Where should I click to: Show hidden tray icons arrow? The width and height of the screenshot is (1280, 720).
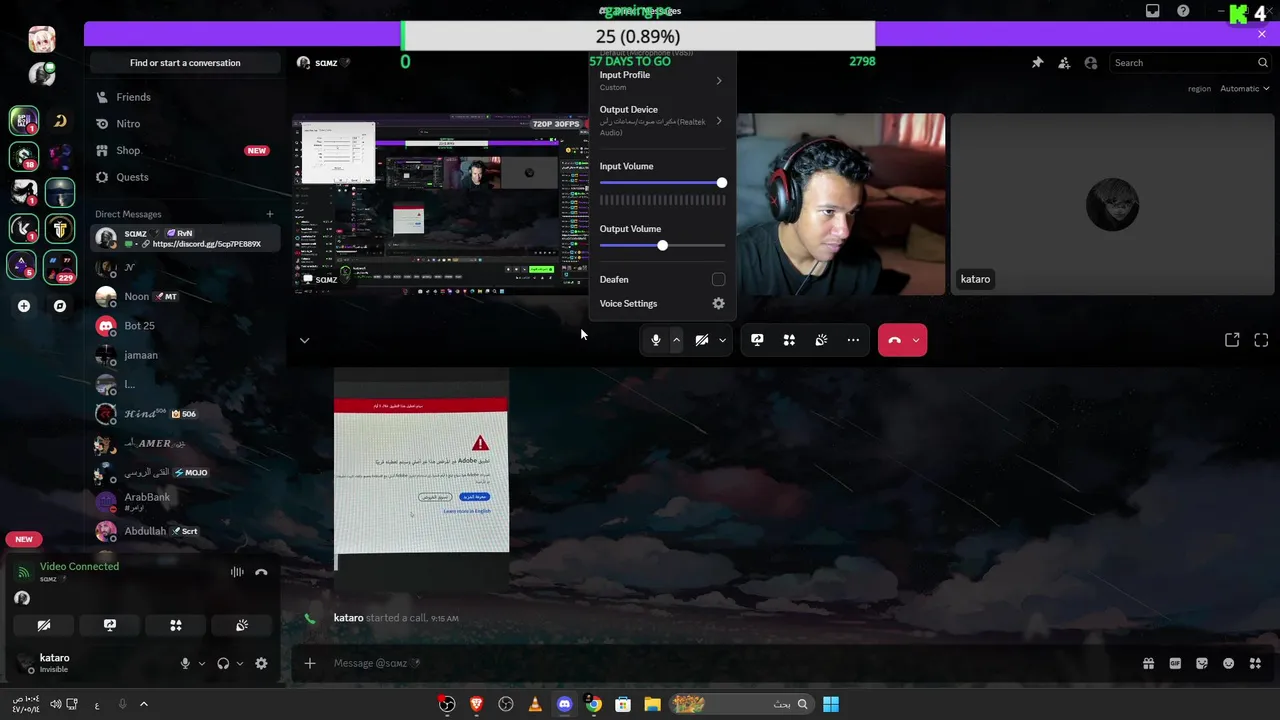point(143,704)
